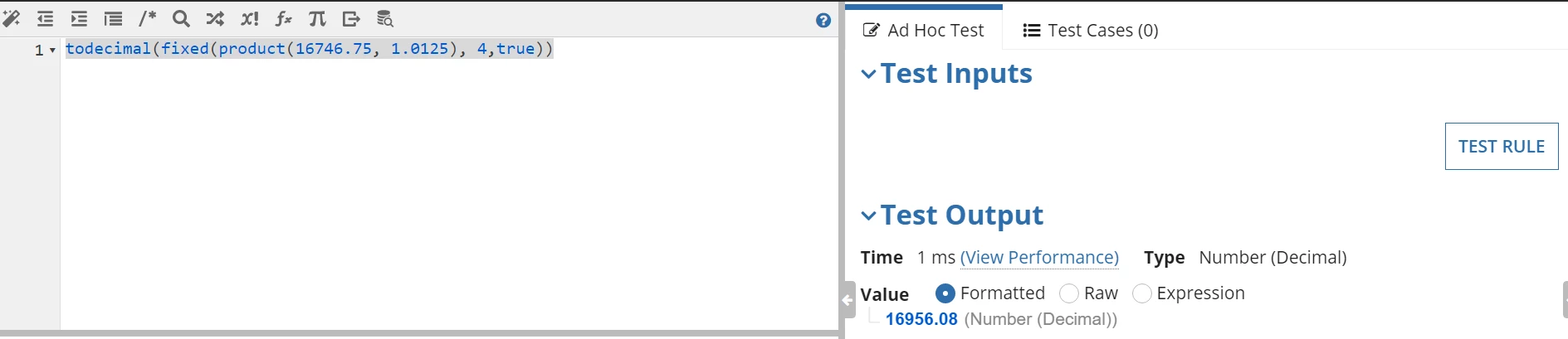The height and width of the screenshot is (339, 1568).
Task: Open search with the magnifier icon
Action: 181,18
